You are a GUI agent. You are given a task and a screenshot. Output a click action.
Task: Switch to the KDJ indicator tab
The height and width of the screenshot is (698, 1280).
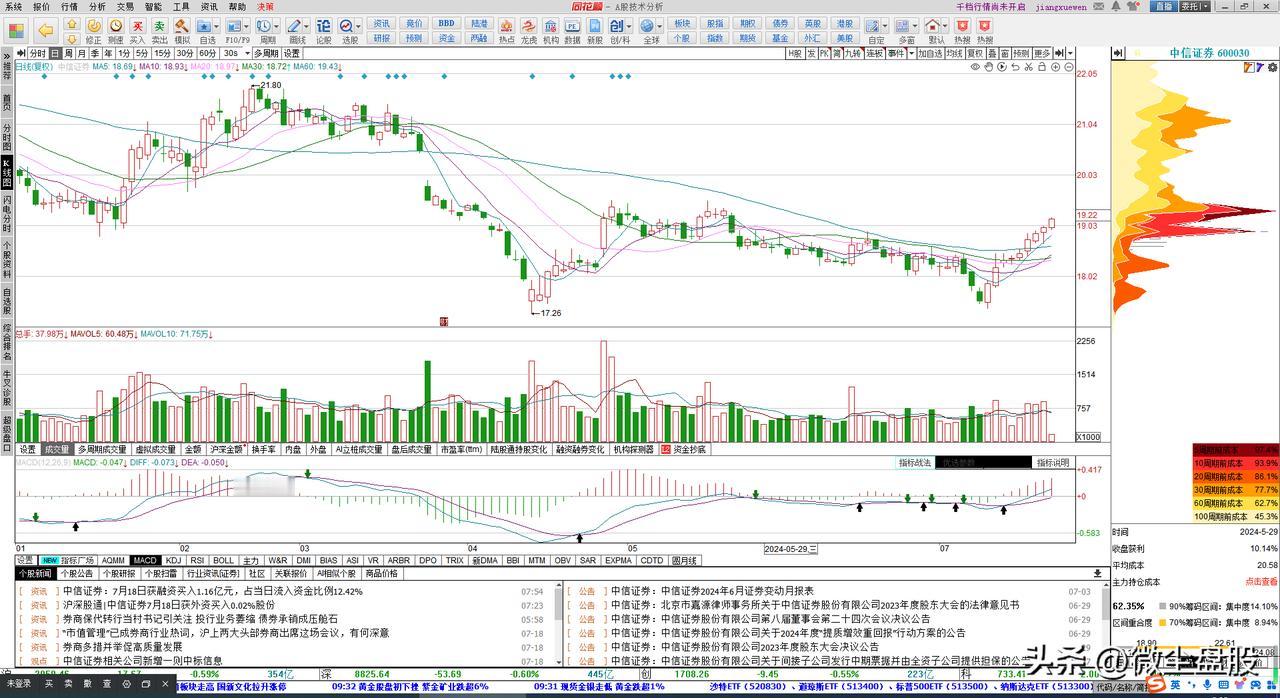click(x=174, y=561)
